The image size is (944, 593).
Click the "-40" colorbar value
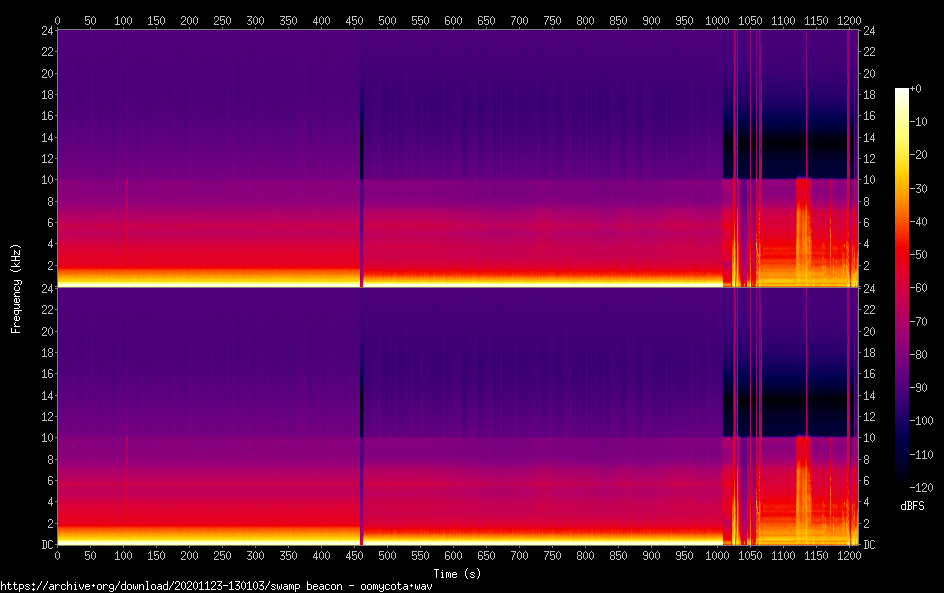(x=919, y=222)
